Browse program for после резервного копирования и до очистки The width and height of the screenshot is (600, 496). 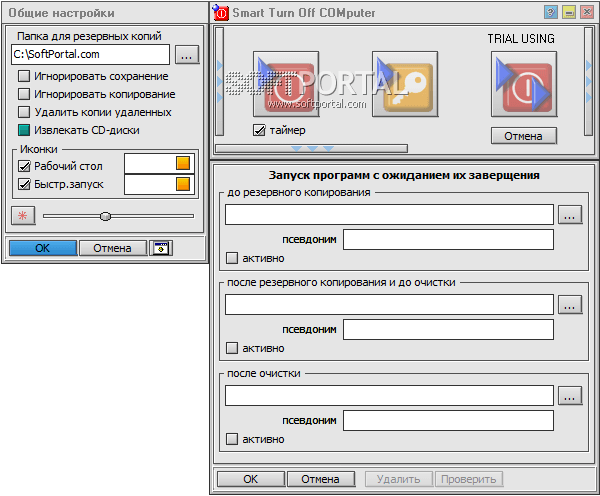(x=570, y=305)
